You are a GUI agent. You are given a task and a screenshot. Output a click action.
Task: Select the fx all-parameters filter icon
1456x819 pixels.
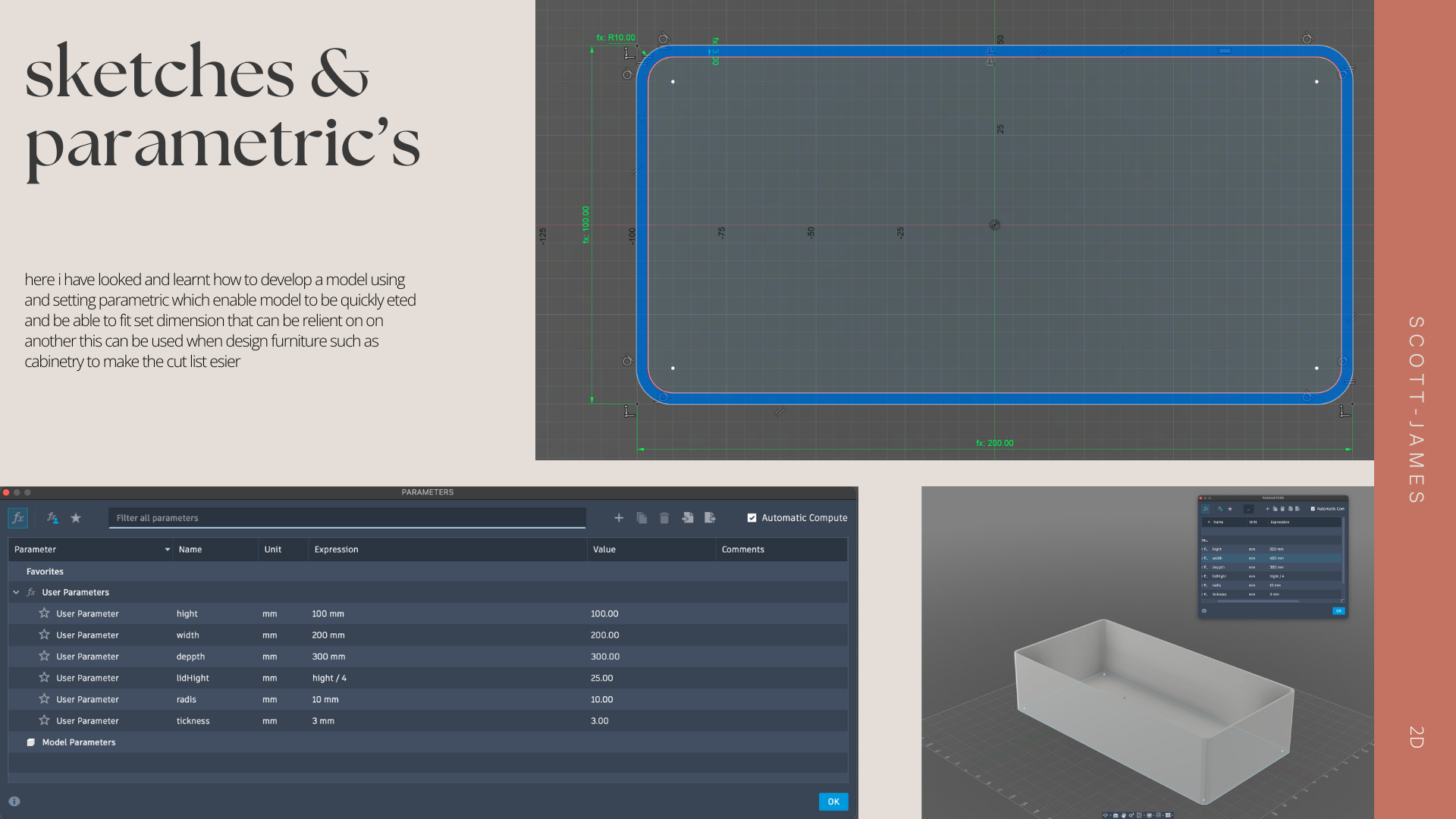[17, 518]
